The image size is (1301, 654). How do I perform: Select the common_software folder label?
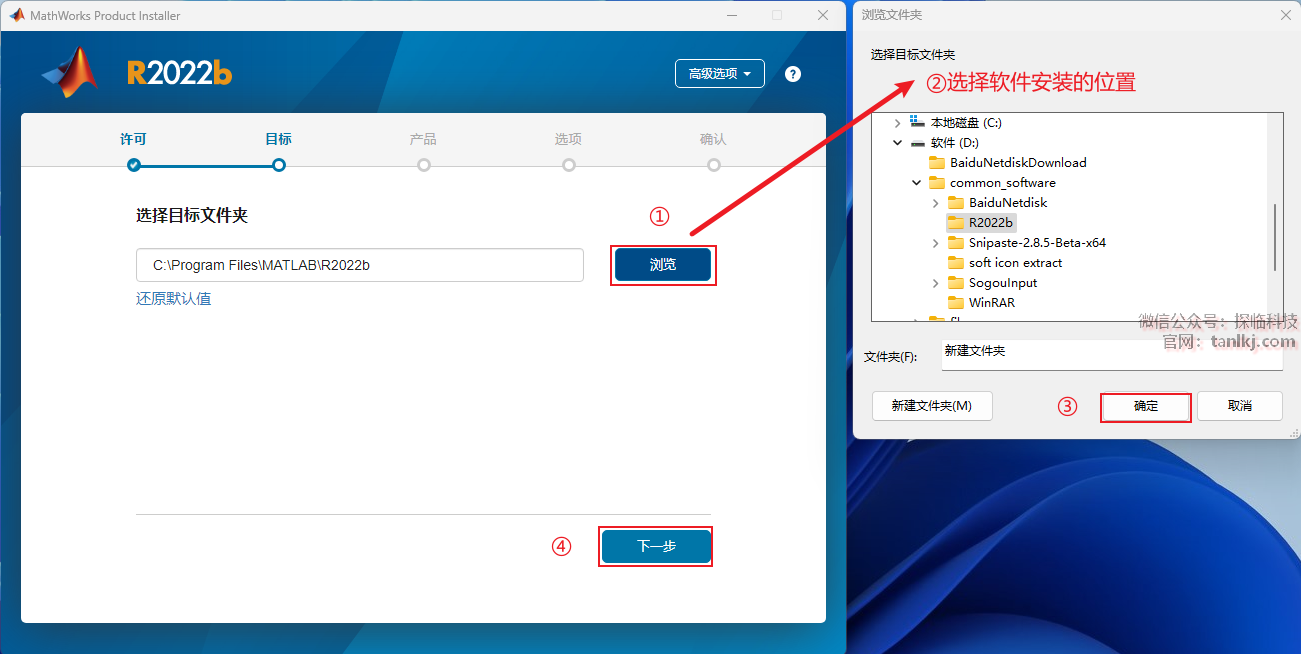1002,183
